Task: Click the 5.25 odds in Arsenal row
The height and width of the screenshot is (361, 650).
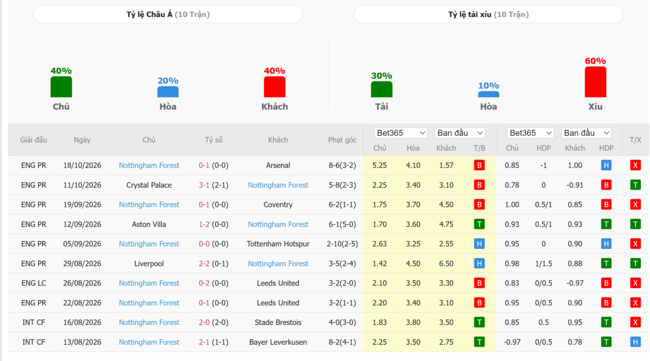Action: pyautogui.click(x=379, y=165)
